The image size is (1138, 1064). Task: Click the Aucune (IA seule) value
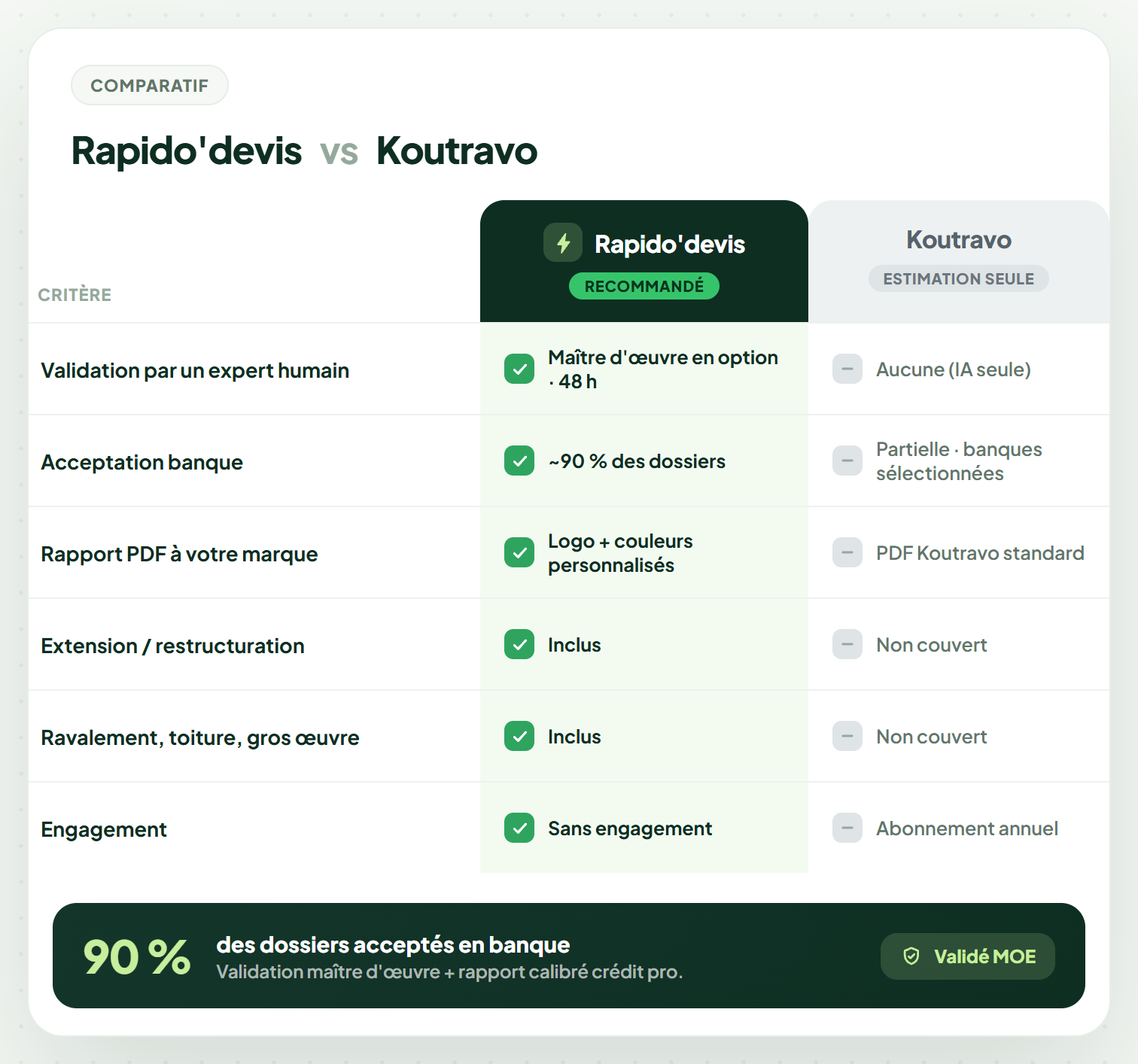click(x=954, y=369)
